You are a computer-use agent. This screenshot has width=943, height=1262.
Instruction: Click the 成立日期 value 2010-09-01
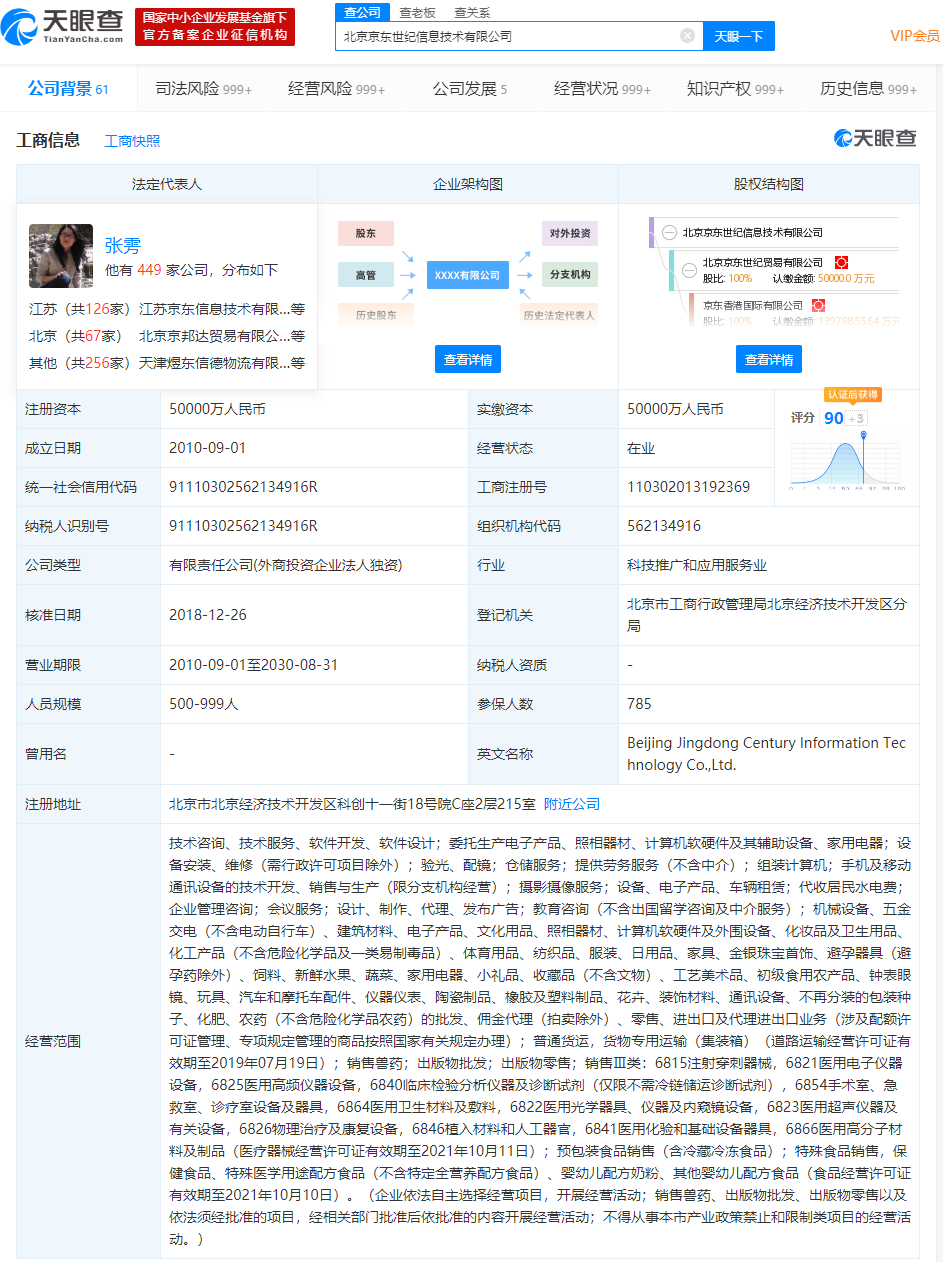tap(207, 448)
